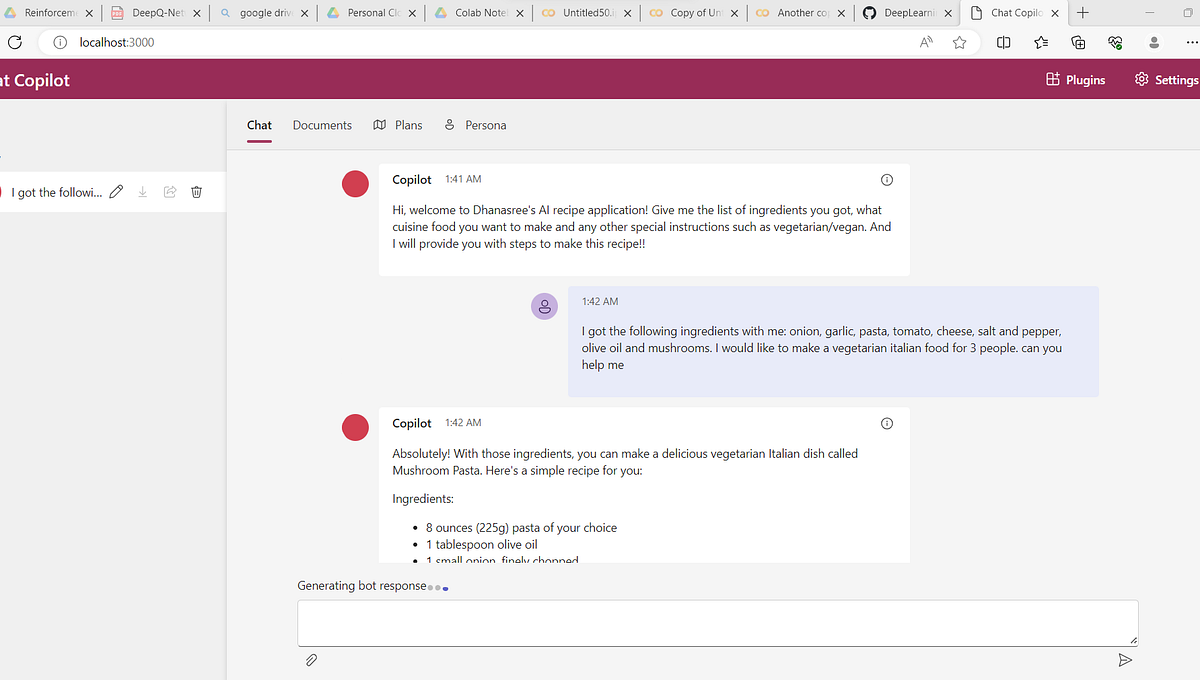Open the Settings gear in the app header
1200x680 pixels.
coord(1143,79)
